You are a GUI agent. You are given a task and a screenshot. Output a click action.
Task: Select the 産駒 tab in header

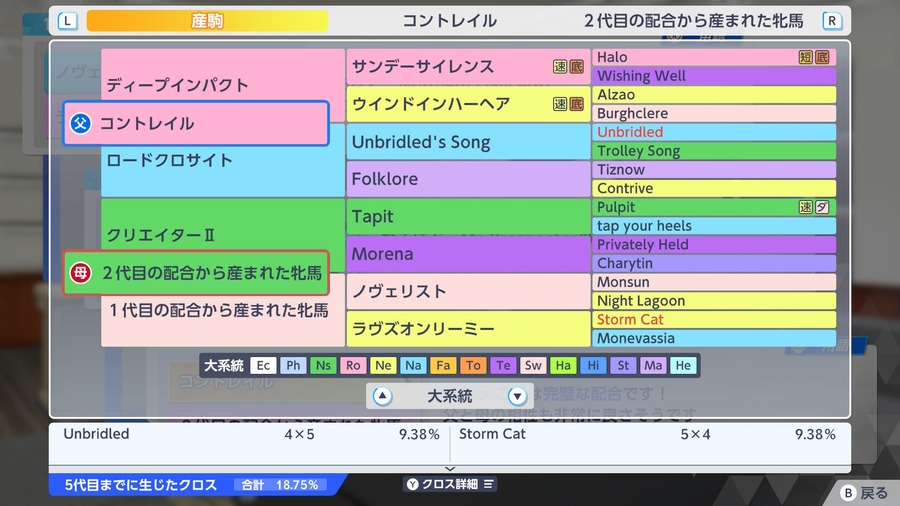click(207, 21)
